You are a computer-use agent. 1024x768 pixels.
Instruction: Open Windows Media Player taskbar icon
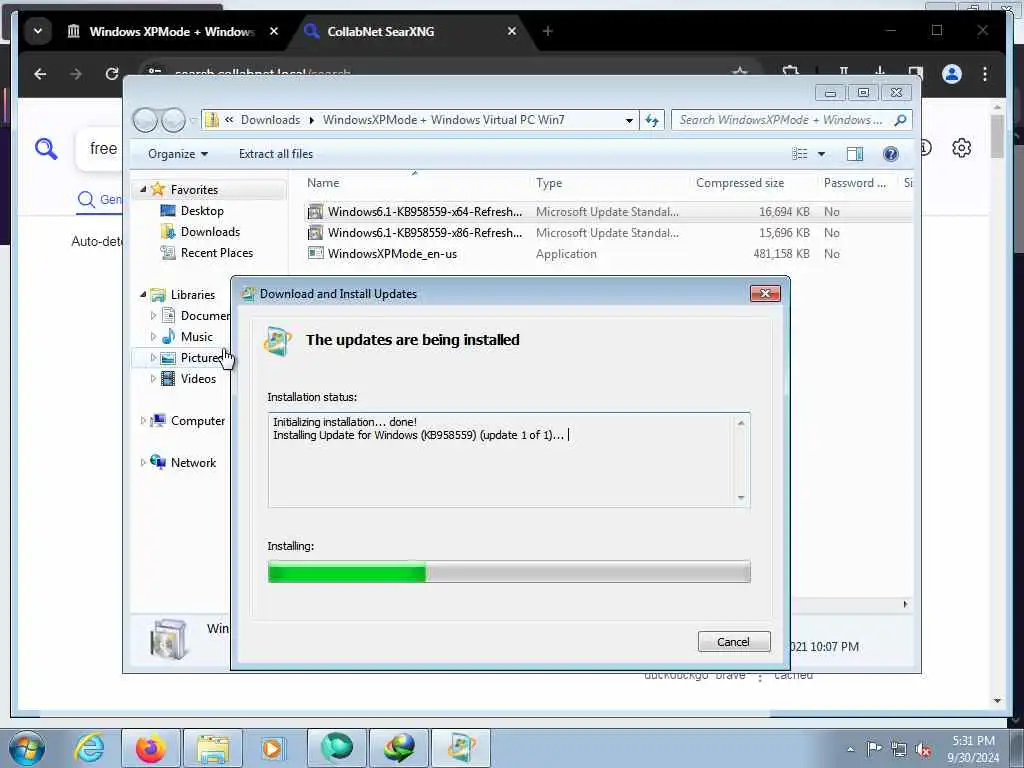[x=271, y=748]
